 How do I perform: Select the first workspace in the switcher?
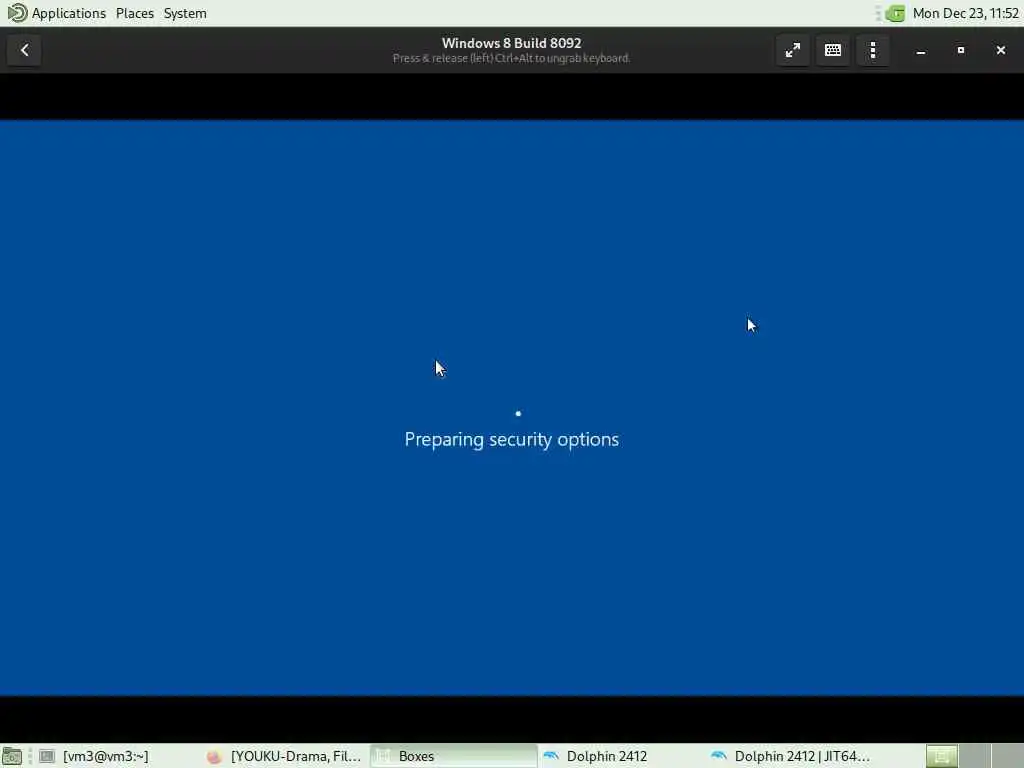(941, 756)
